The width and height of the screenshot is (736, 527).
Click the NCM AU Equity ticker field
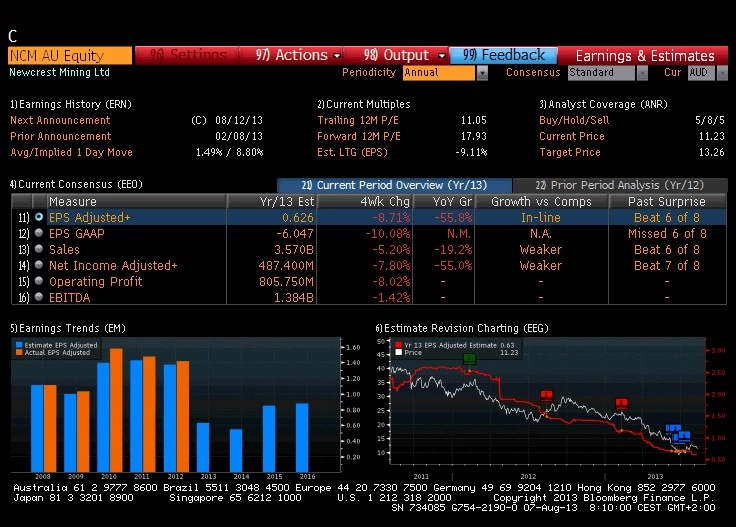click(70, 55)
